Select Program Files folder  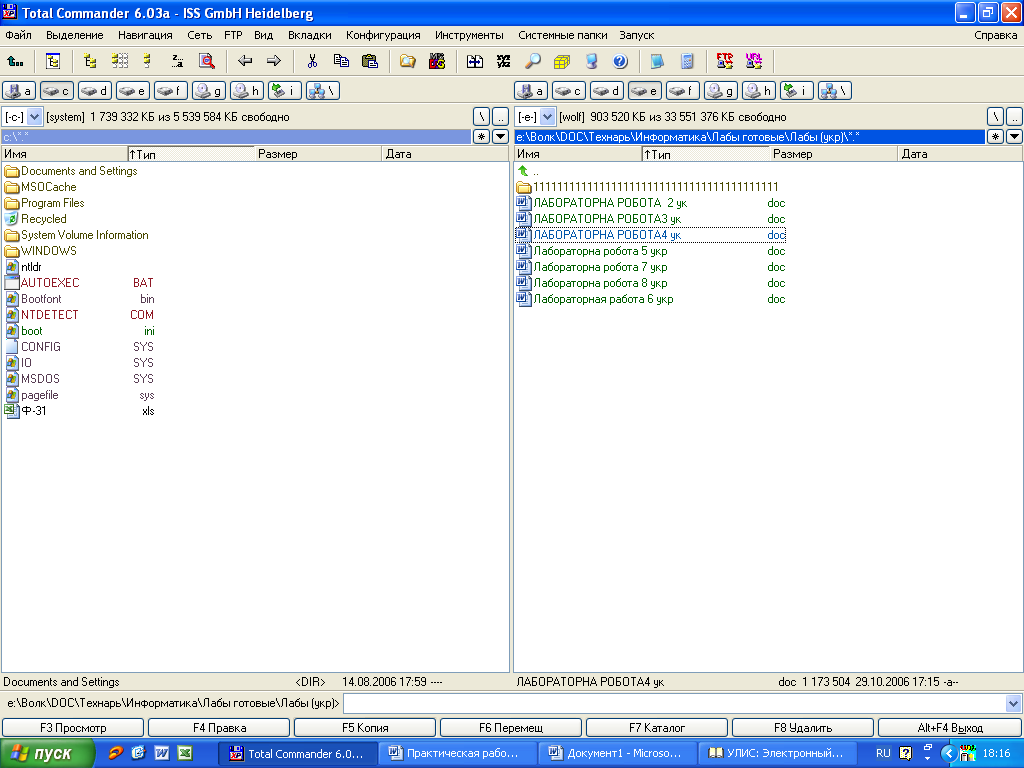click(x=52, y=203)
